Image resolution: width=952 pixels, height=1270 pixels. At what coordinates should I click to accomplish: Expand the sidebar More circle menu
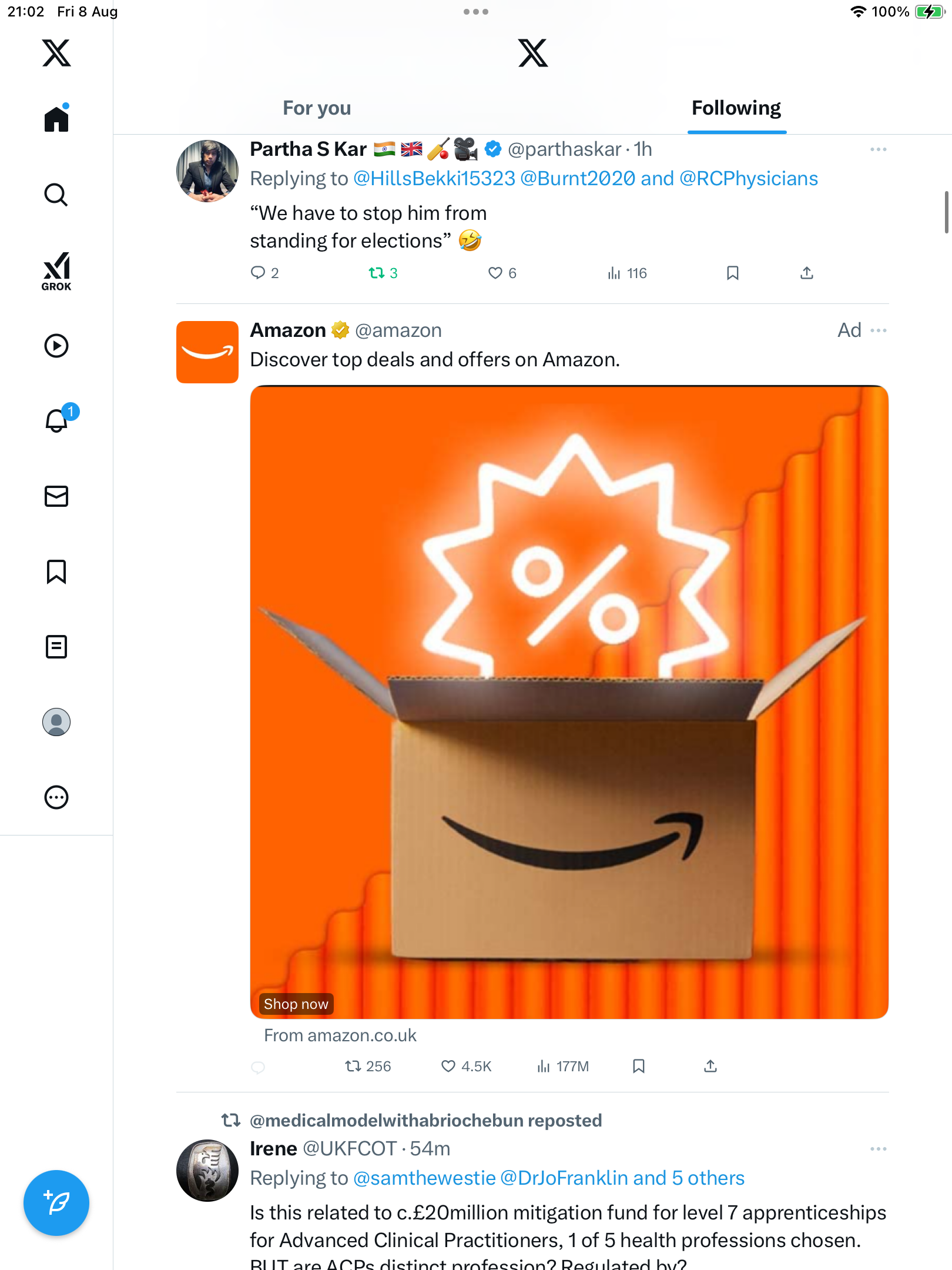56,797
